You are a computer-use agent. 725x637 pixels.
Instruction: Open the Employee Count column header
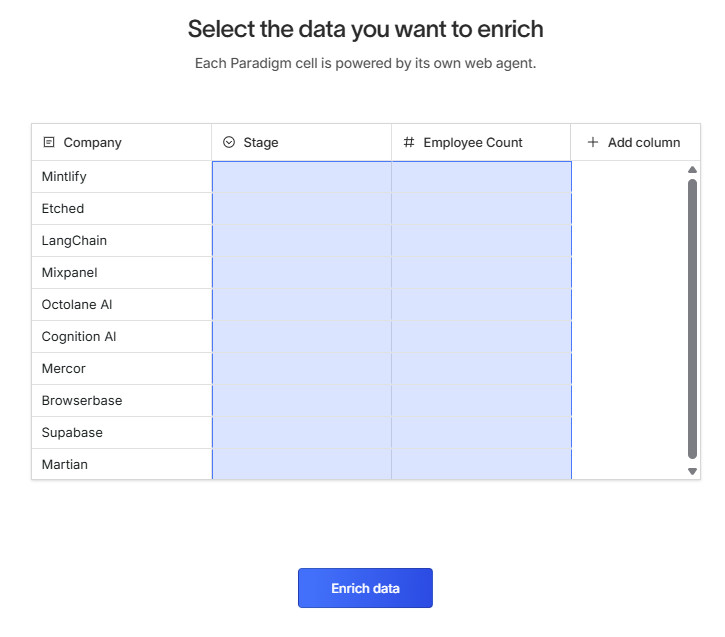click(x=481, y=142)
